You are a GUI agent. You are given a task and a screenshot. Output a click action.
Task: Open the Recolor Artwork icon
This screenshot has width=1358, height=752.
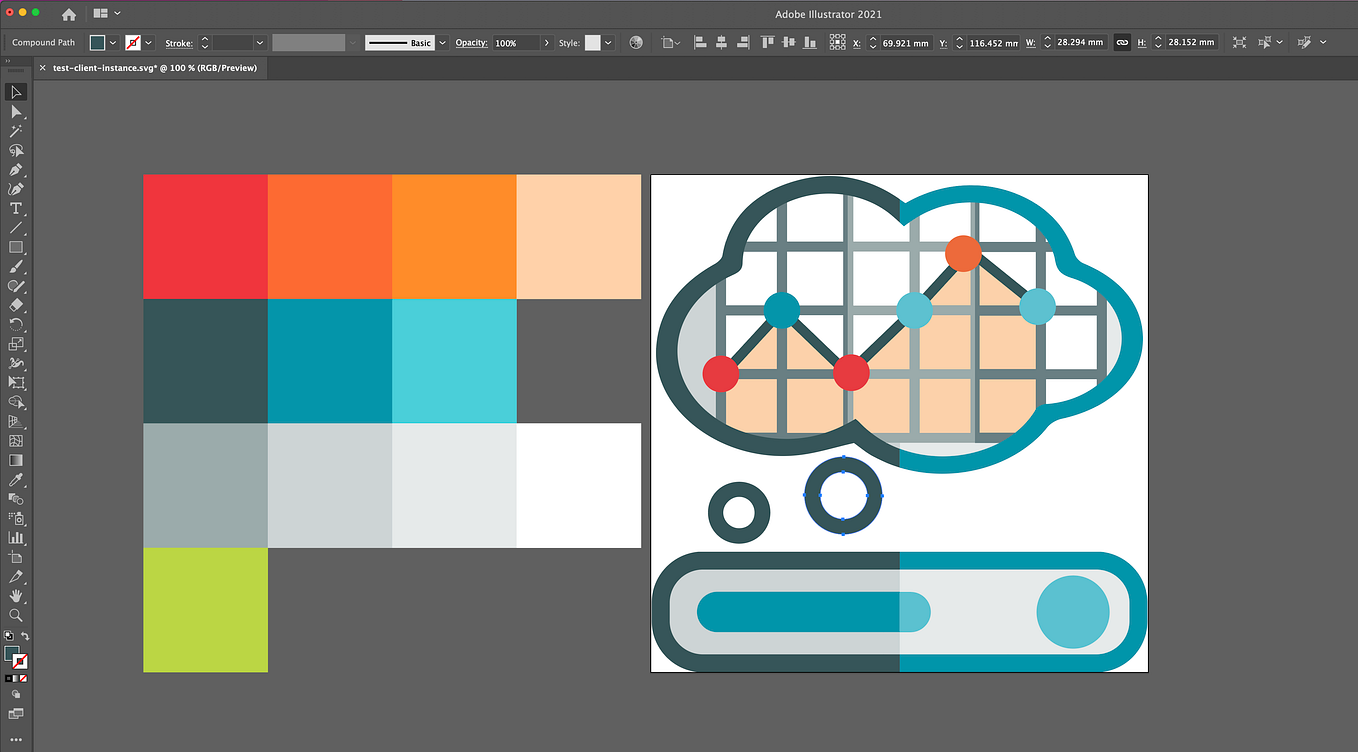636,43
